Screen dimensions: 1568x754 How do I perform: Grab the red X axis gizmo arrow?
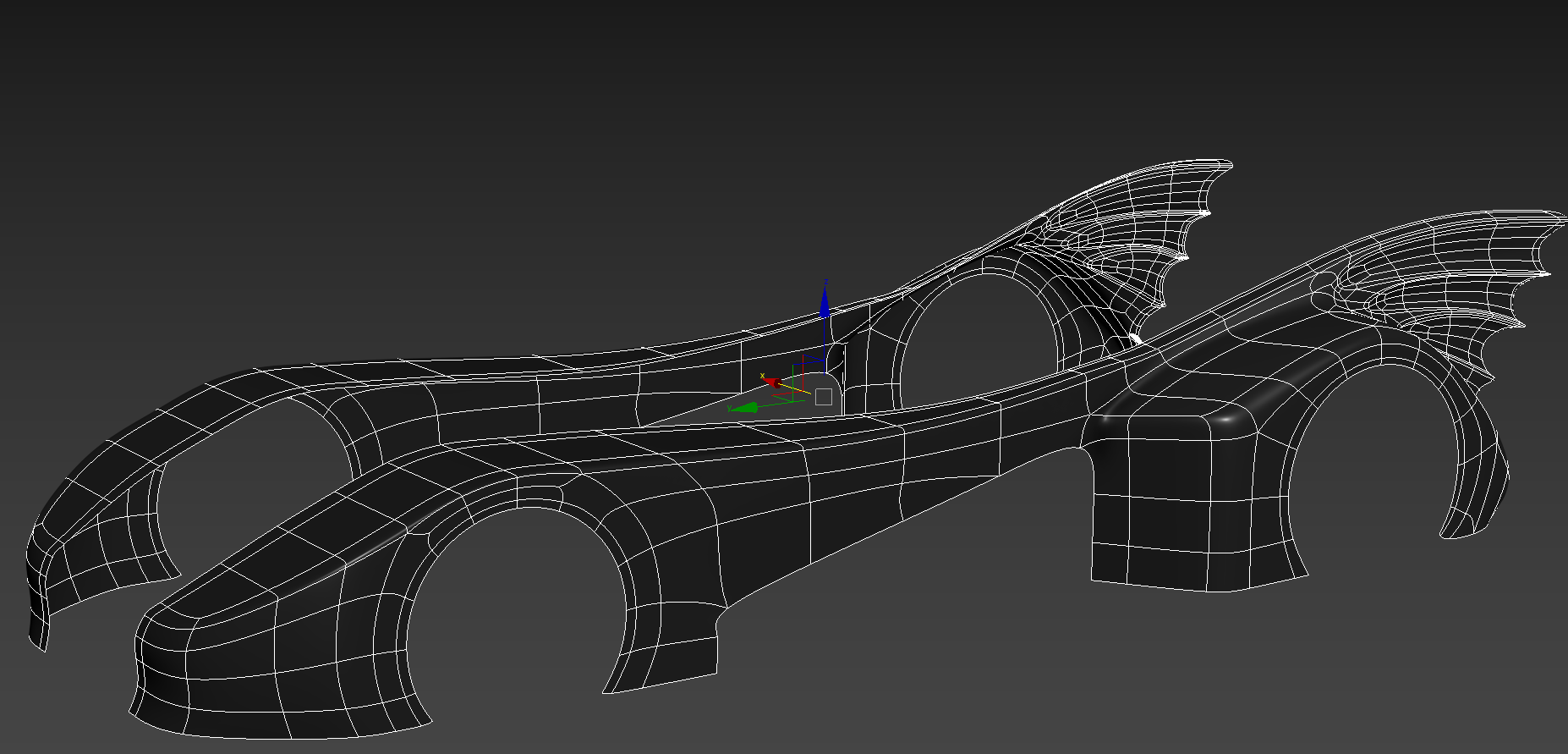773,383
